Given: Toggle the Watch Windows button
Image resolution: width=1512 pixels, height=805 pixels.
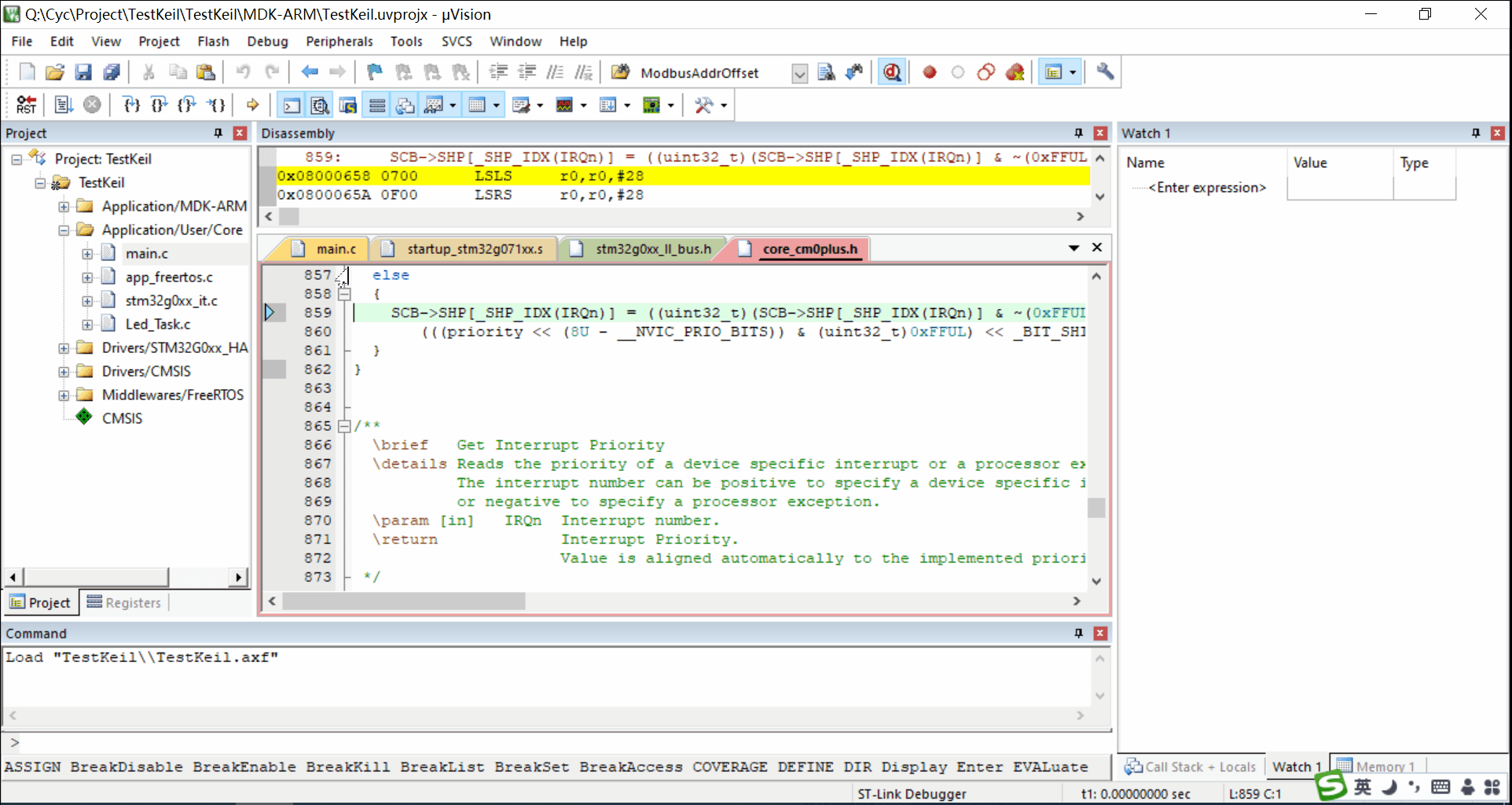Looking at the screenshot, I should (x=434, y=105).
